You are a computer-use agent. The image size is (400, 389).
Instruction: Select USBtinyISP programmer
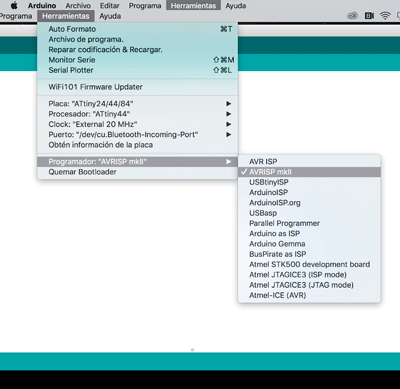pos(309,182)
